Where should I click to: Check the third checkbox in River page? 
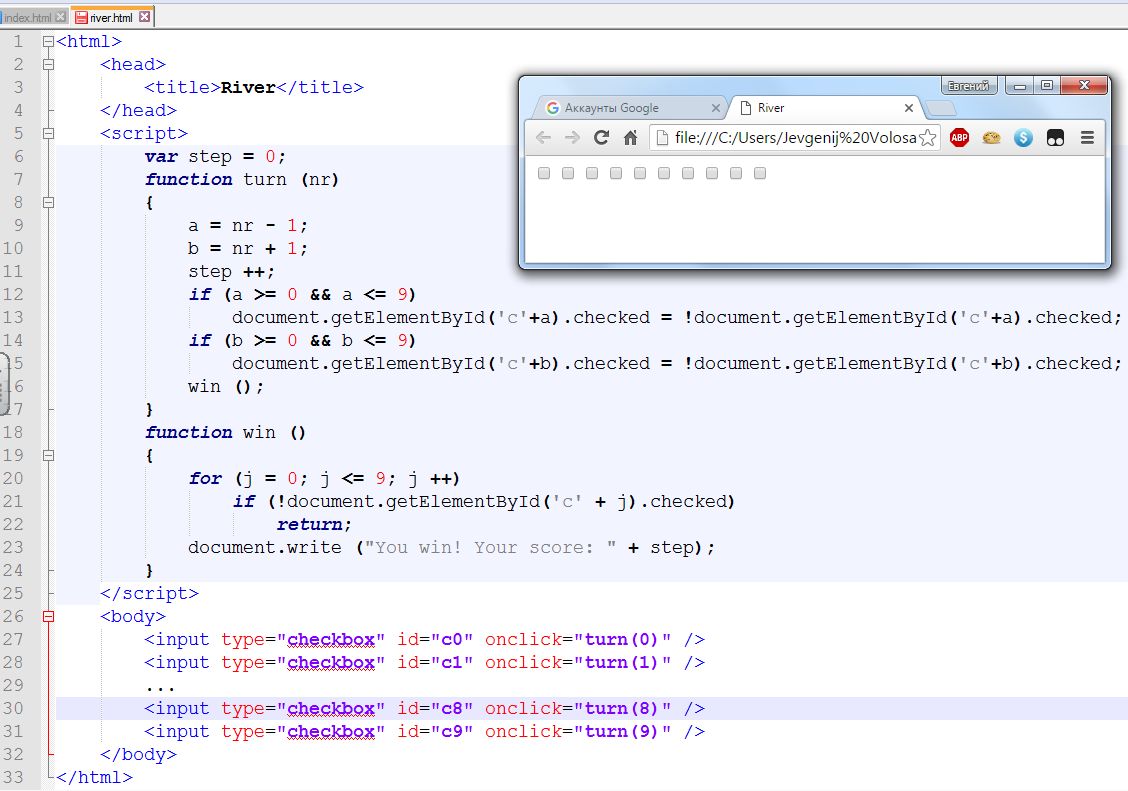click(592, 173)
